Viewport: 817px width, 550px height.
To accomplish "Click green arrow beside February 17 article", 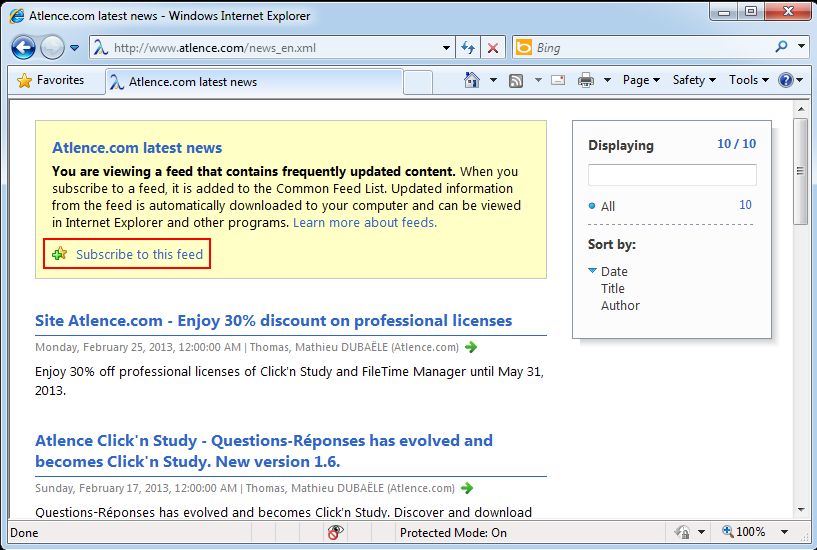I will (467, 488).
